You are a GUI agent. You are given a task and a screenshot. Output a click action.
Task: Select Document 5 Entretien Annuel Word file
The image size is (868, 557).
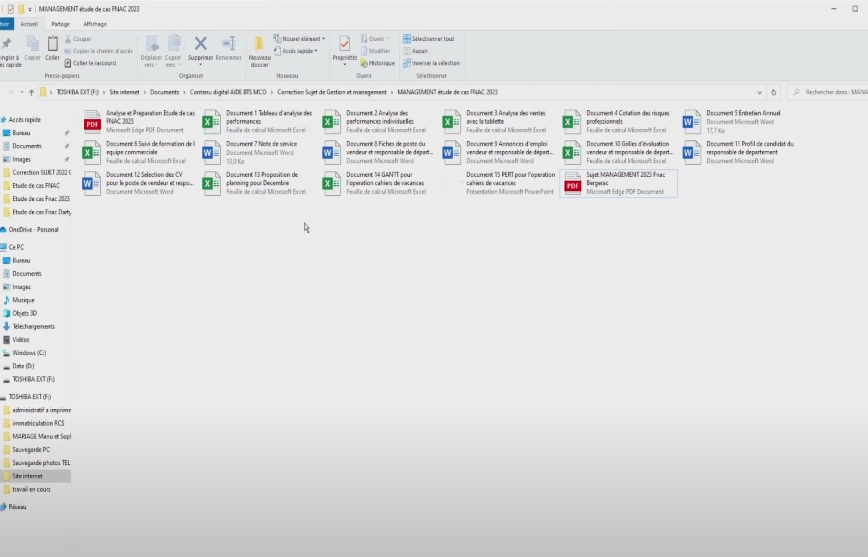(x=740, y=121)
